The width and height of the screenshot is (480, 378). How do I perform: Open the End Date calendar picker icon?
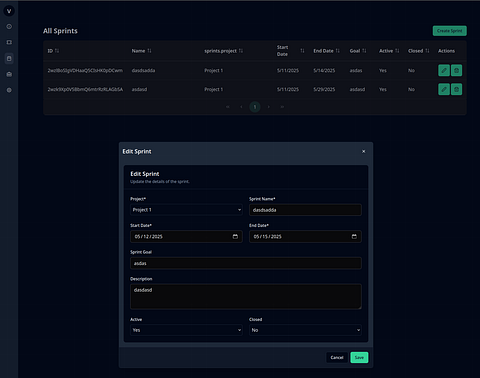tap(354, 236)
